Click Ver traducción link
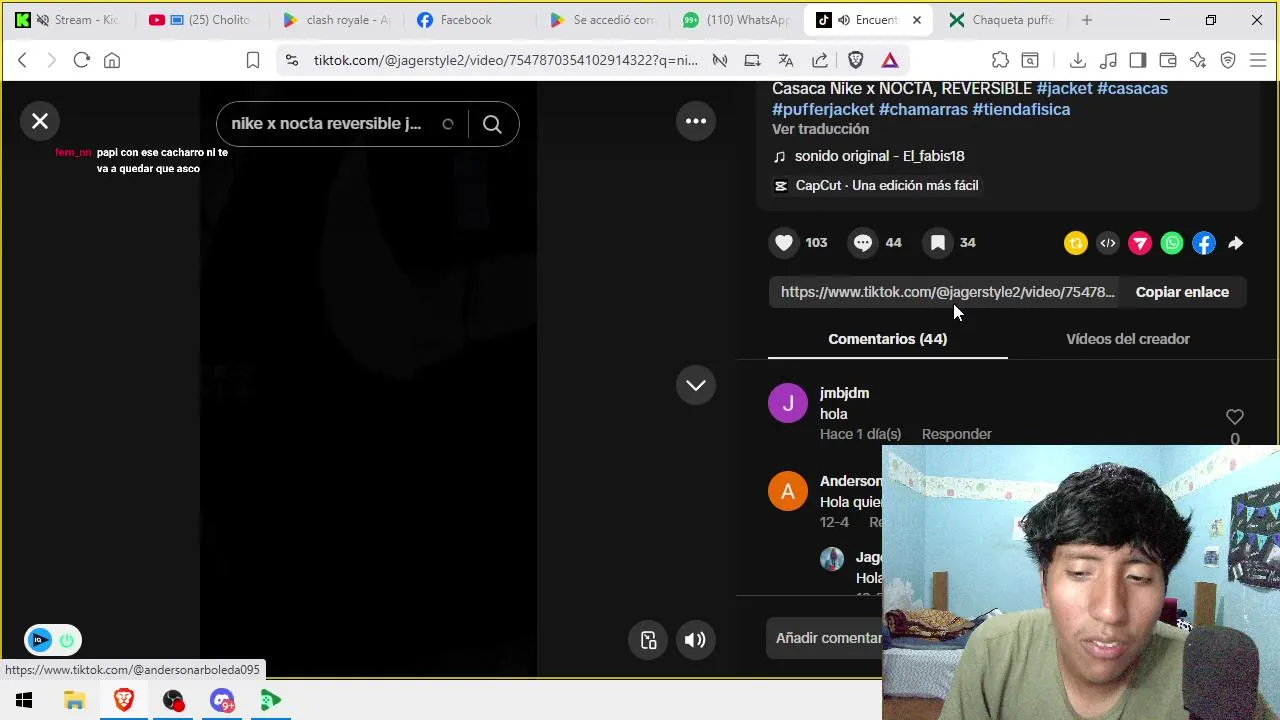The width and height of the screenshot is (1280, 720). [x=820, y=129]
